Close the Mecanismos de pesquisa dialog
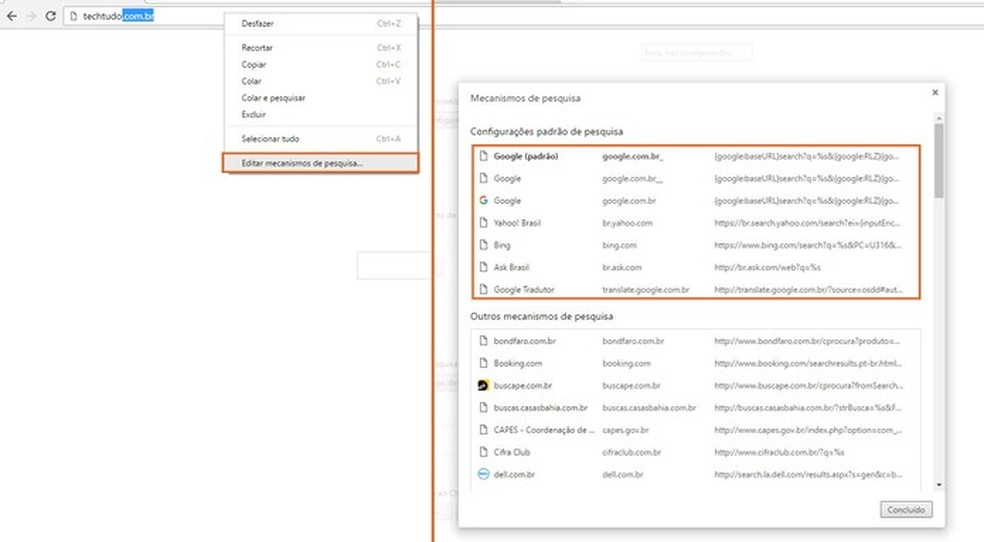Screen dimensions: 984x542 (x=935, y=92)
